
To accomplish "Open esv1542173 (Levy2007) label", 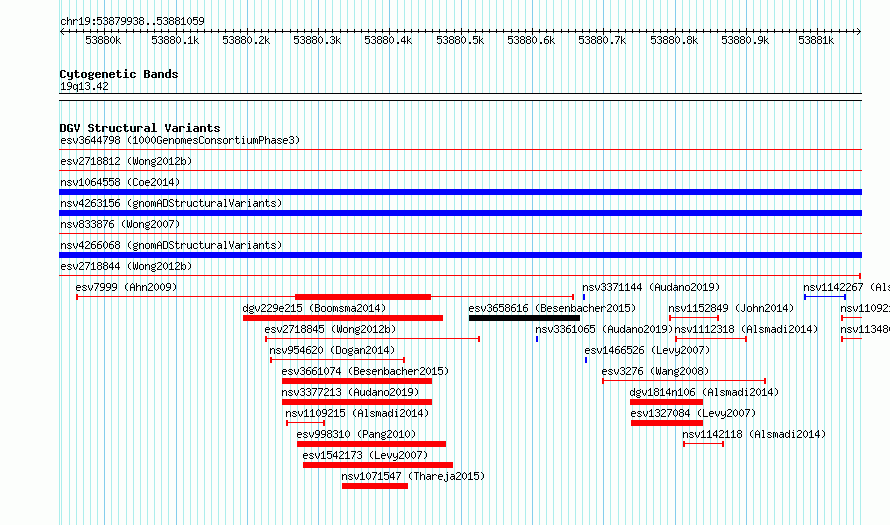I will [365, 455].
